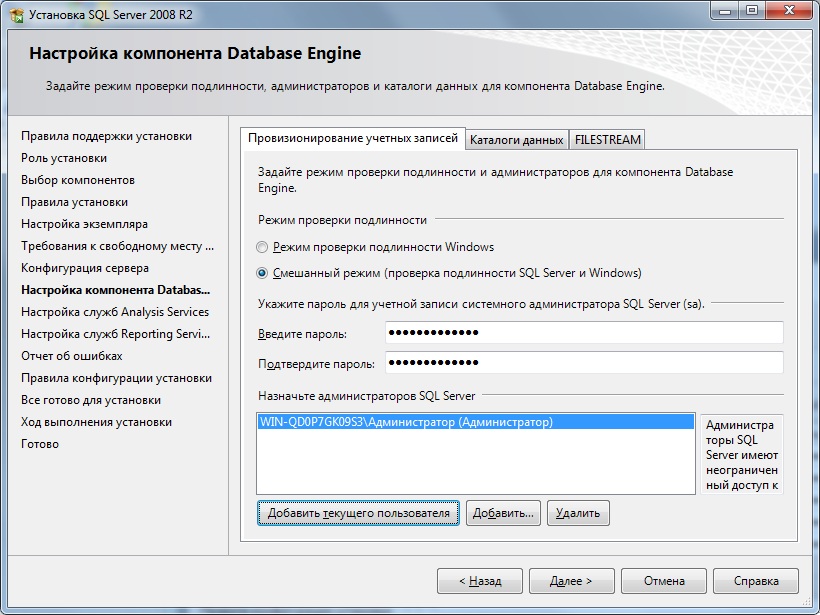820x615 pixels.
Task: Open 'Провизионирование учетных записей' tab
Action: (x=353, y=138)
